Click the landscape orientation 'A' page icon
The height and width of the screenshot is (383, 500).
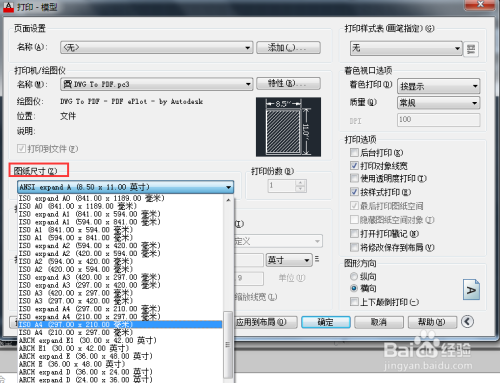coord(471,290)
